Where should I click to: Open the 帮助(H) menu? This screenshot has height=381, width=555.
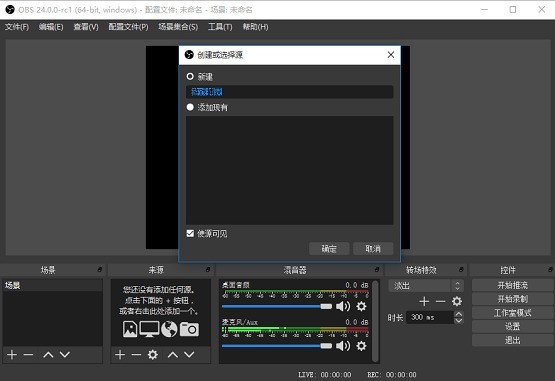[255, 27]
